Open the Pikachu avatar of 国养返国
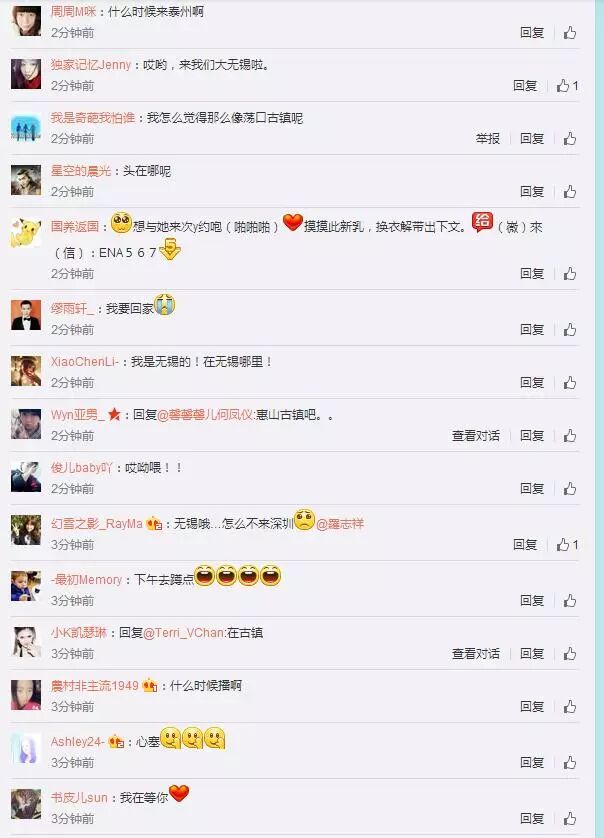The image size is (604, 838). tap(26, 233)
